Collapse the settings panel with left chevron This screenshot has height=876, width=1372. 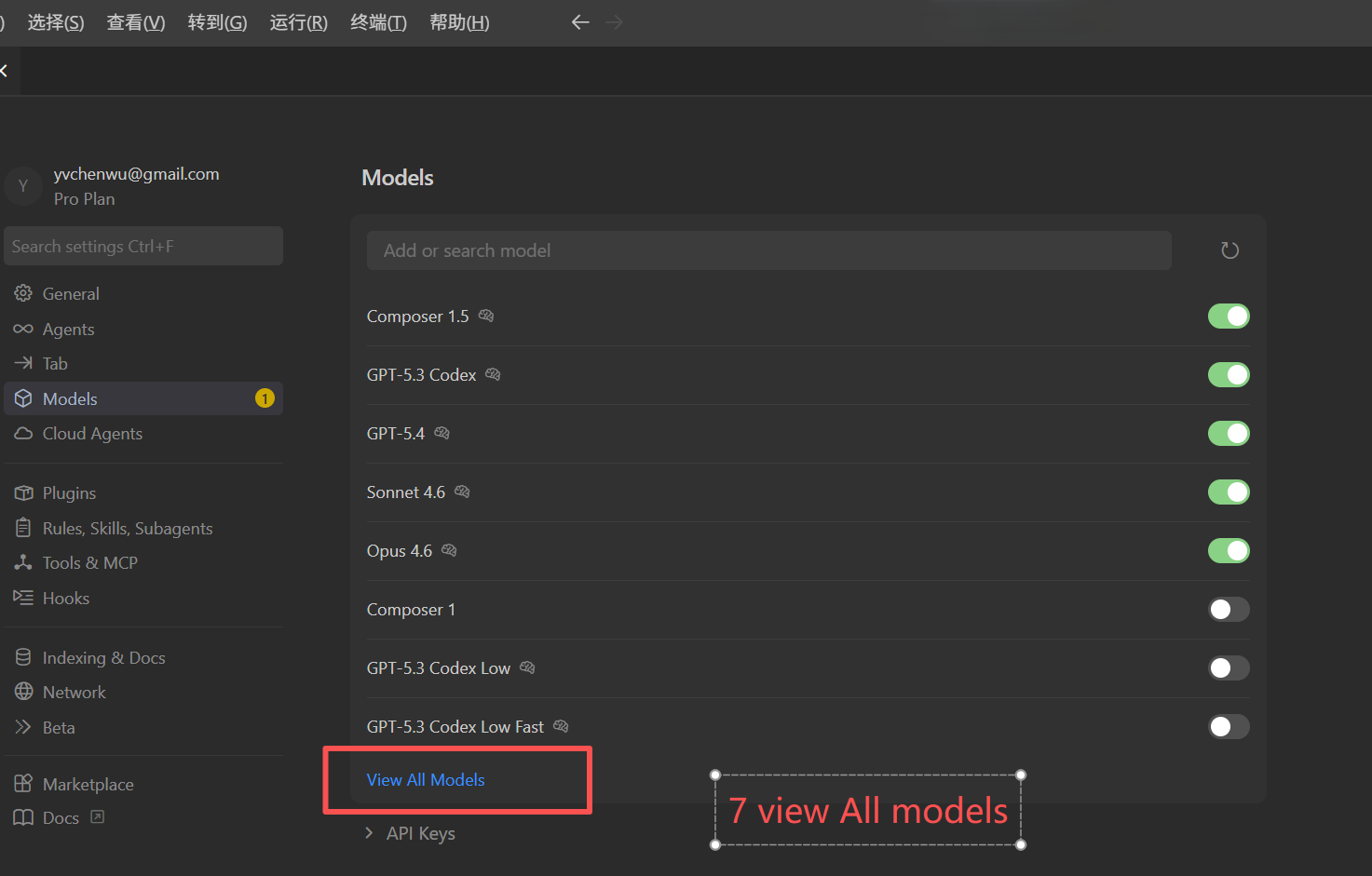click(x=4, y=70)
